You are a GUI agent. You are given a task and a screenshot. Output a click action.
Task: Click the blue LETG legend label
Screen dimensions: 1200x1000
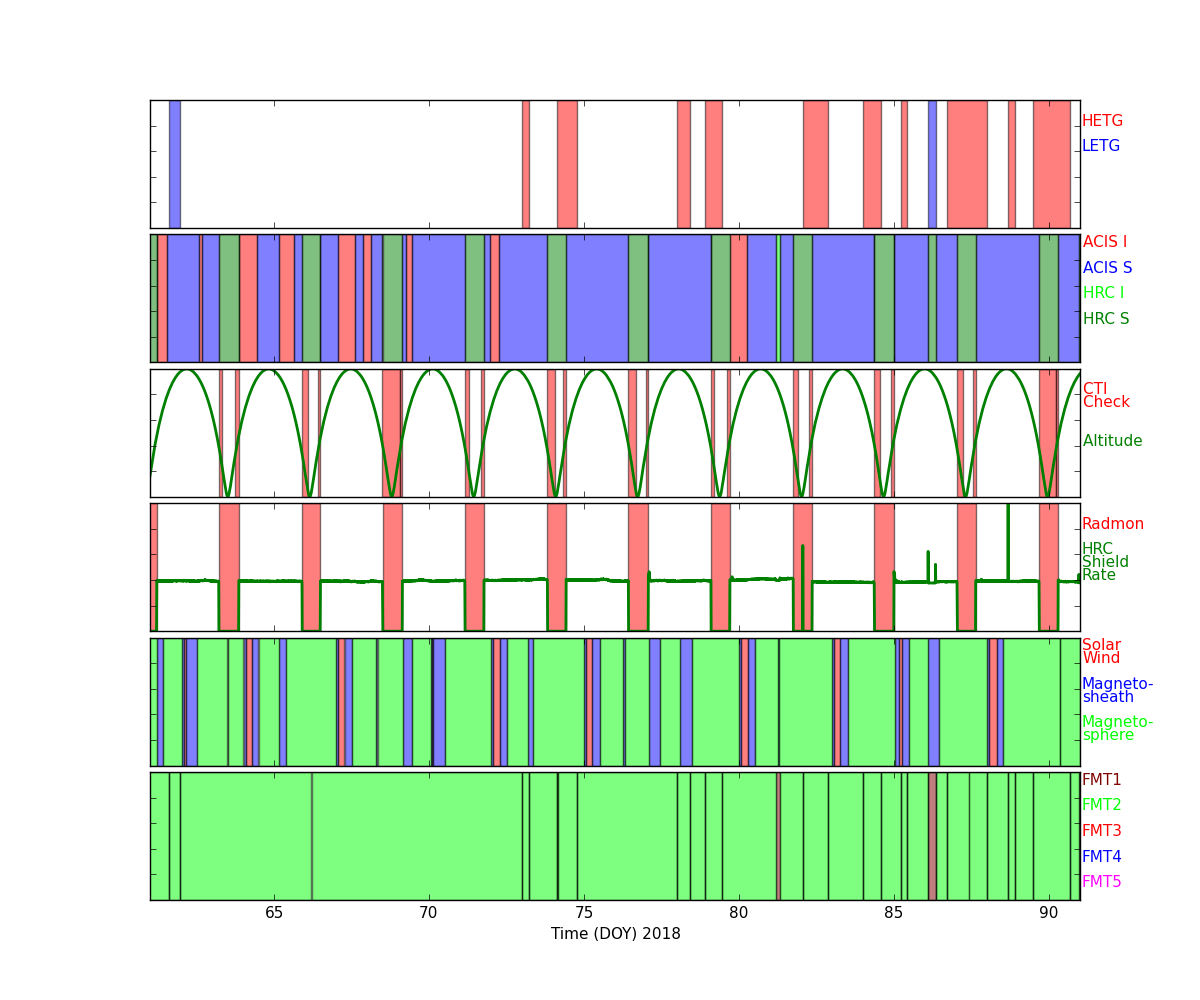[1100, 146]
